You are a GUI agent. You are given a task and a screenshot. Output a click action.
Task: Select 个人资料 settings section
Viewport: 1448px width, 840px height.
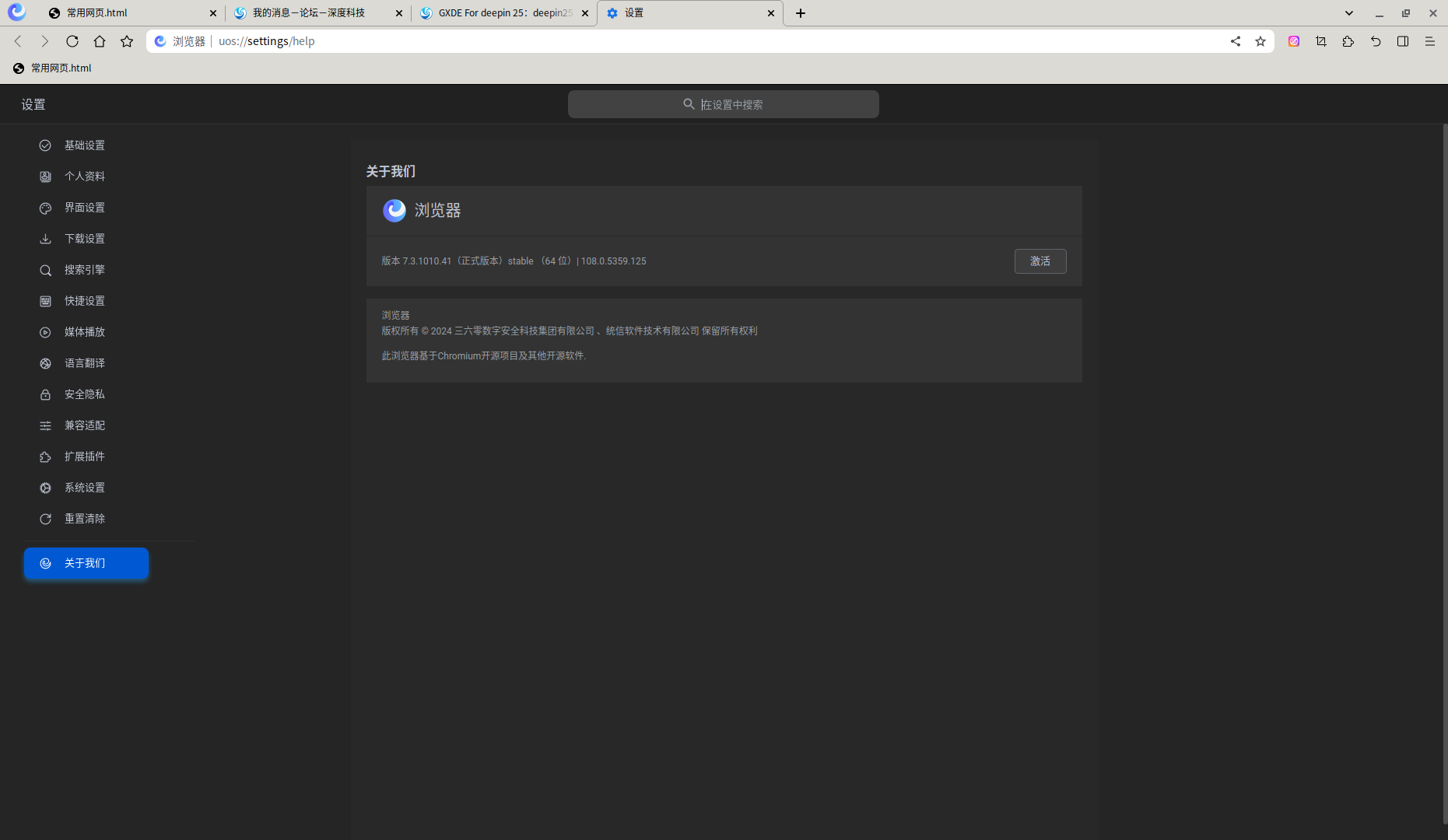click(x=84, y=177)
